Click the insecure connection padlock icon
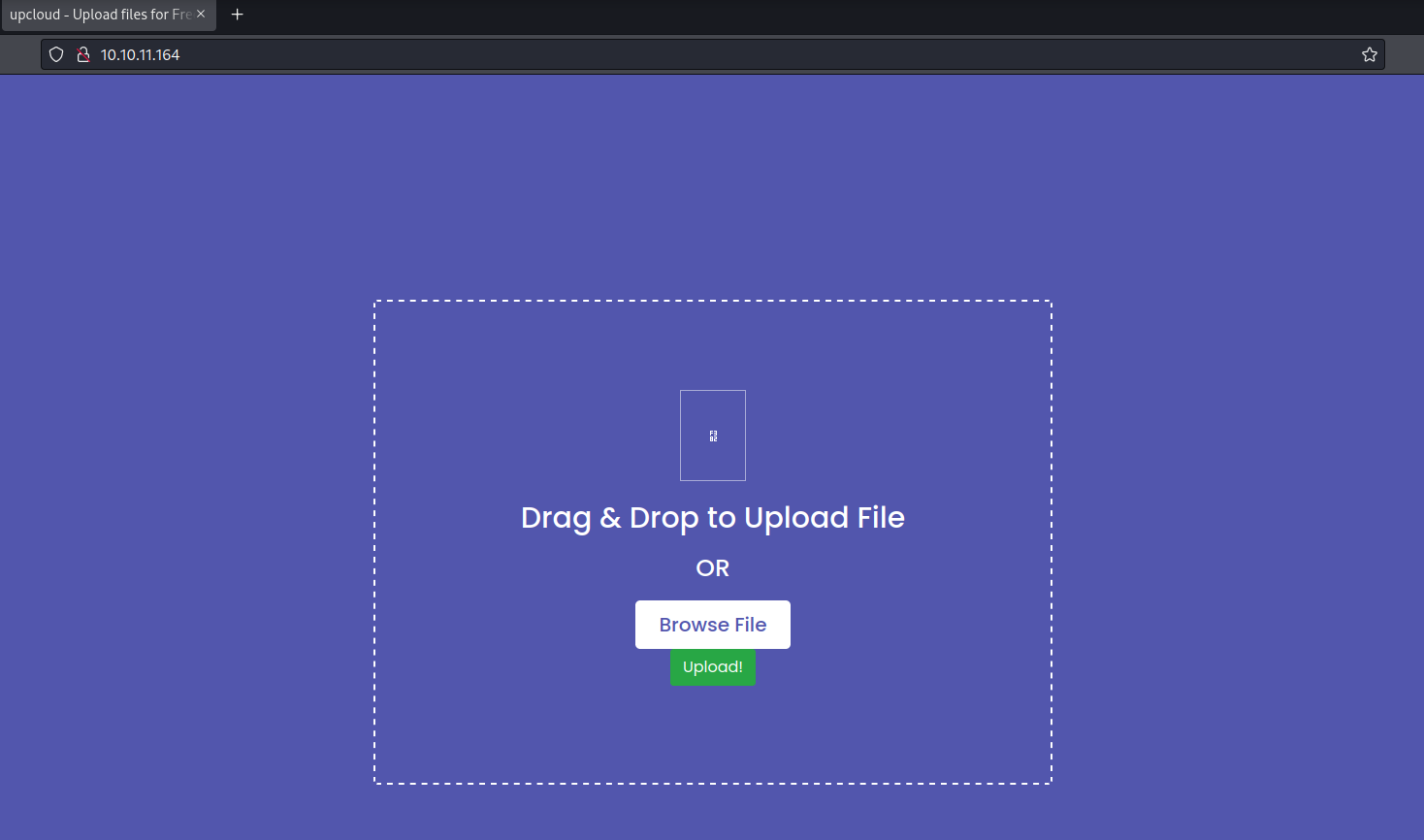This screenshot has width=1424, height=840. tap(83, 54)
